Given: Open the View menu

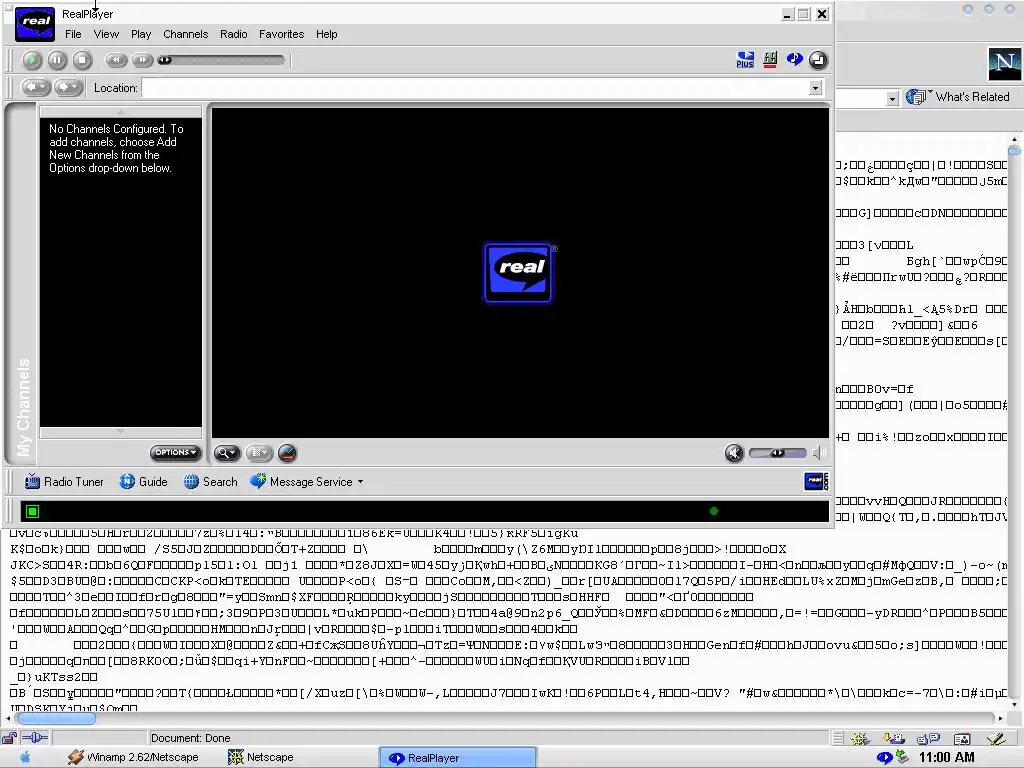Looking at the screenshot, I should 106,34.
